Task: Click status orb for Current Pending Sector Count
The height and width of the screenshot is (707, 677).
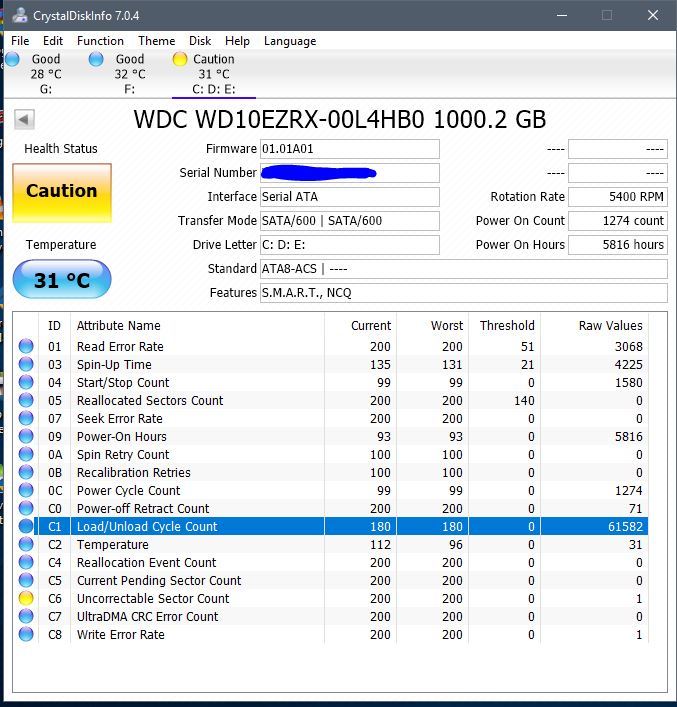Action: pyautogui.click(x=26, y=581)
